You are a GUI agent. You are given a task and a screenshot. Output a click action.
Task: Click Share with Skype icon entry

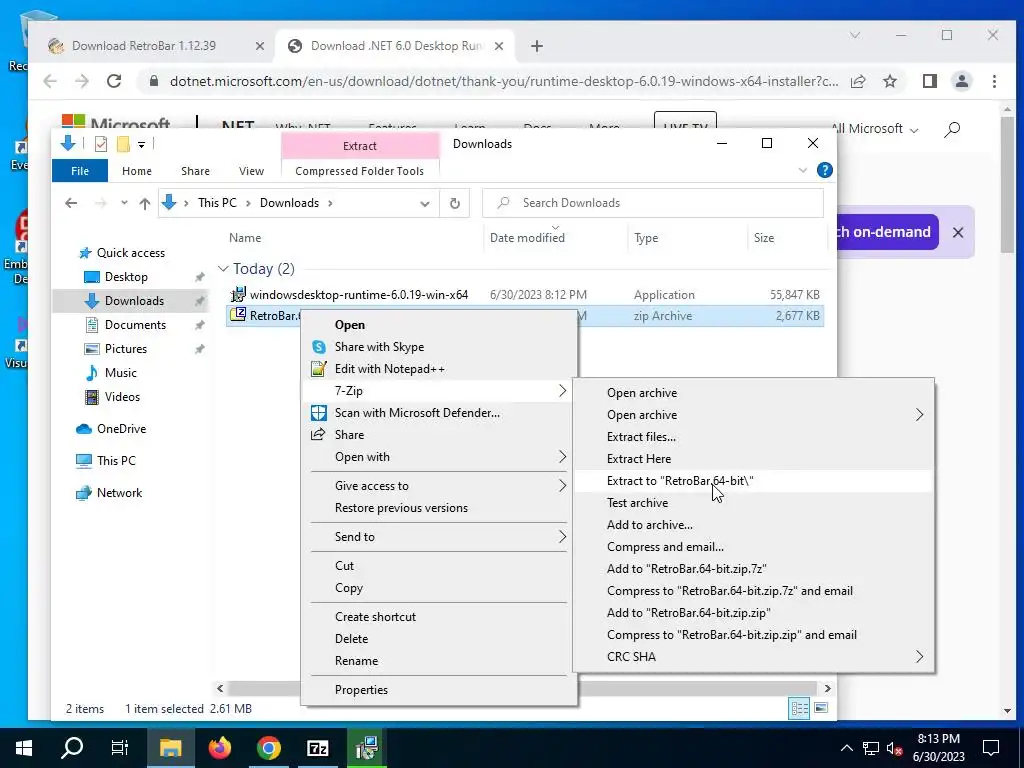tap(319, 347)
